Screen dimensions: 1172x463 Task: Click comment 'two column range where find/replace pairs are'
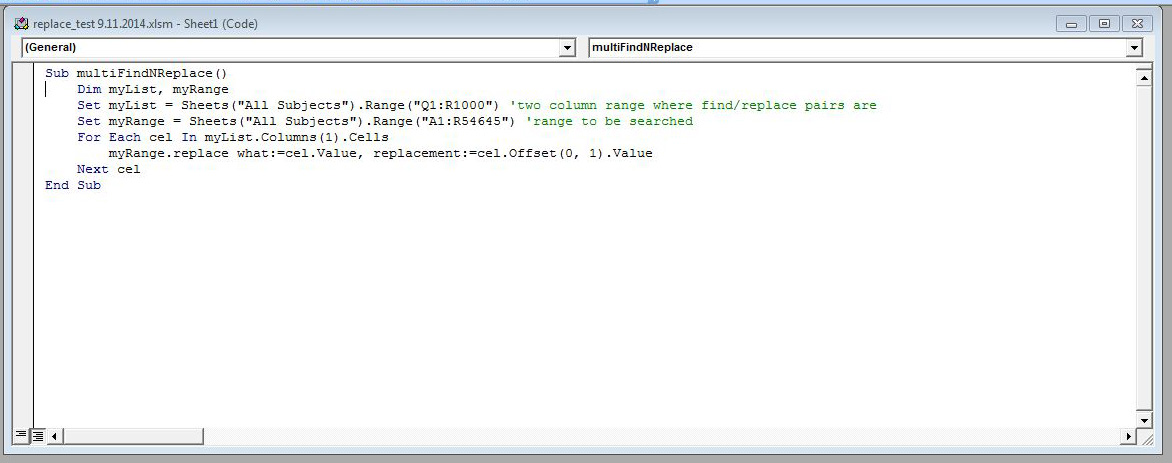(x=692, y=105)
